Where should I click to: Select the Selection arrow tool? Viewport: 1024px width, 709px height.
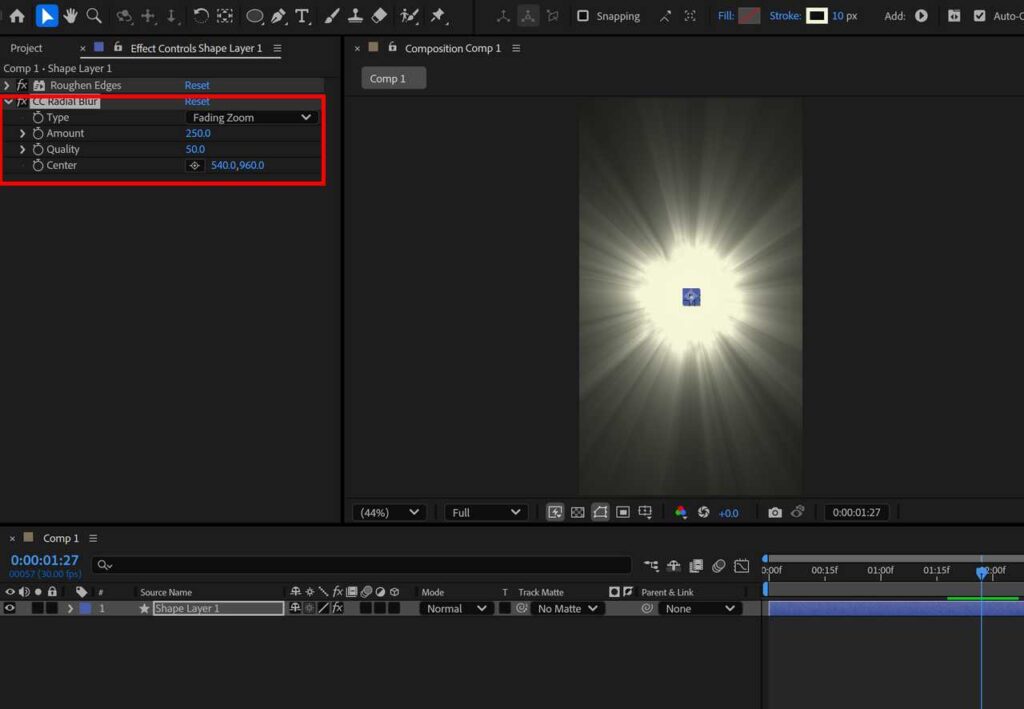pyautogui.click(x=46, y=16)
